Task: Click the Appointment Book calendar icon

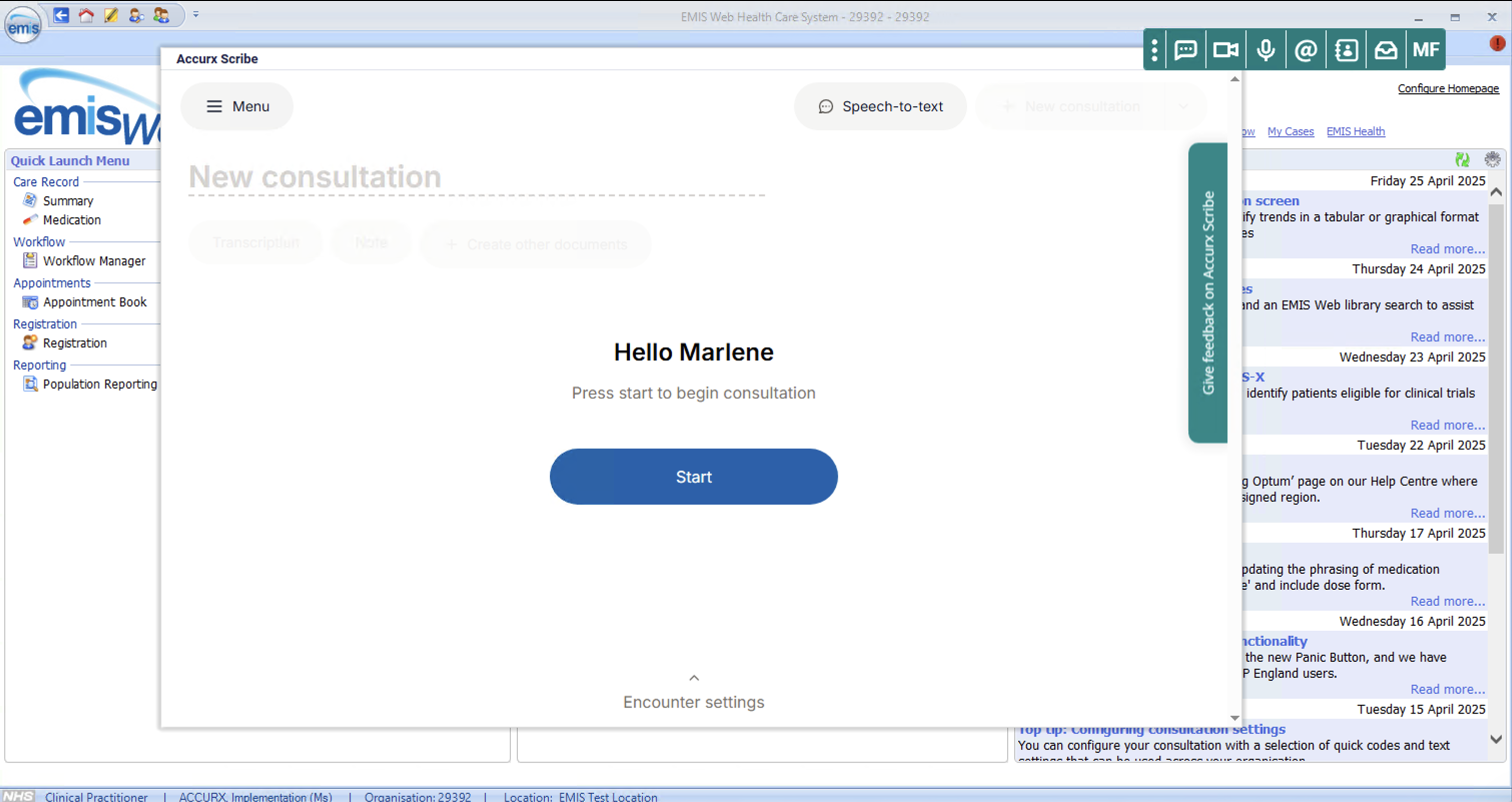Action: 30,302
